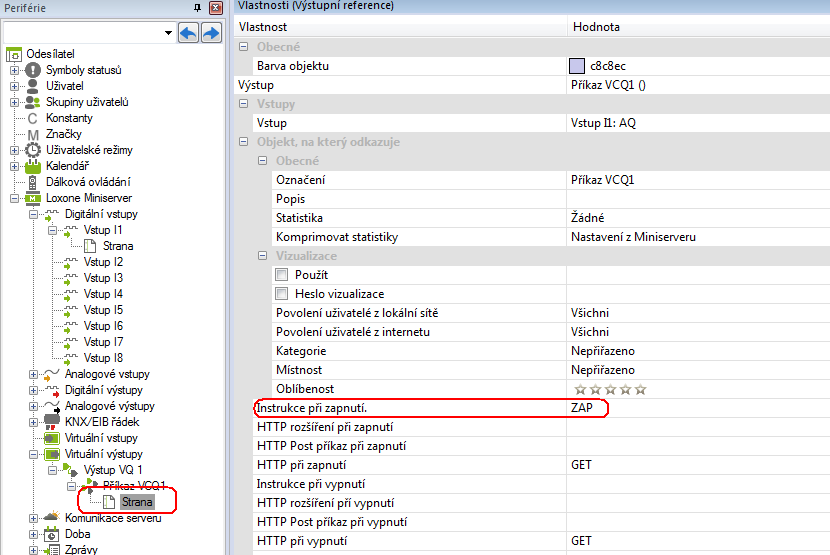
Task: Click the Skupiny uživatelů group icon
Action: click(x=33, y=102)
